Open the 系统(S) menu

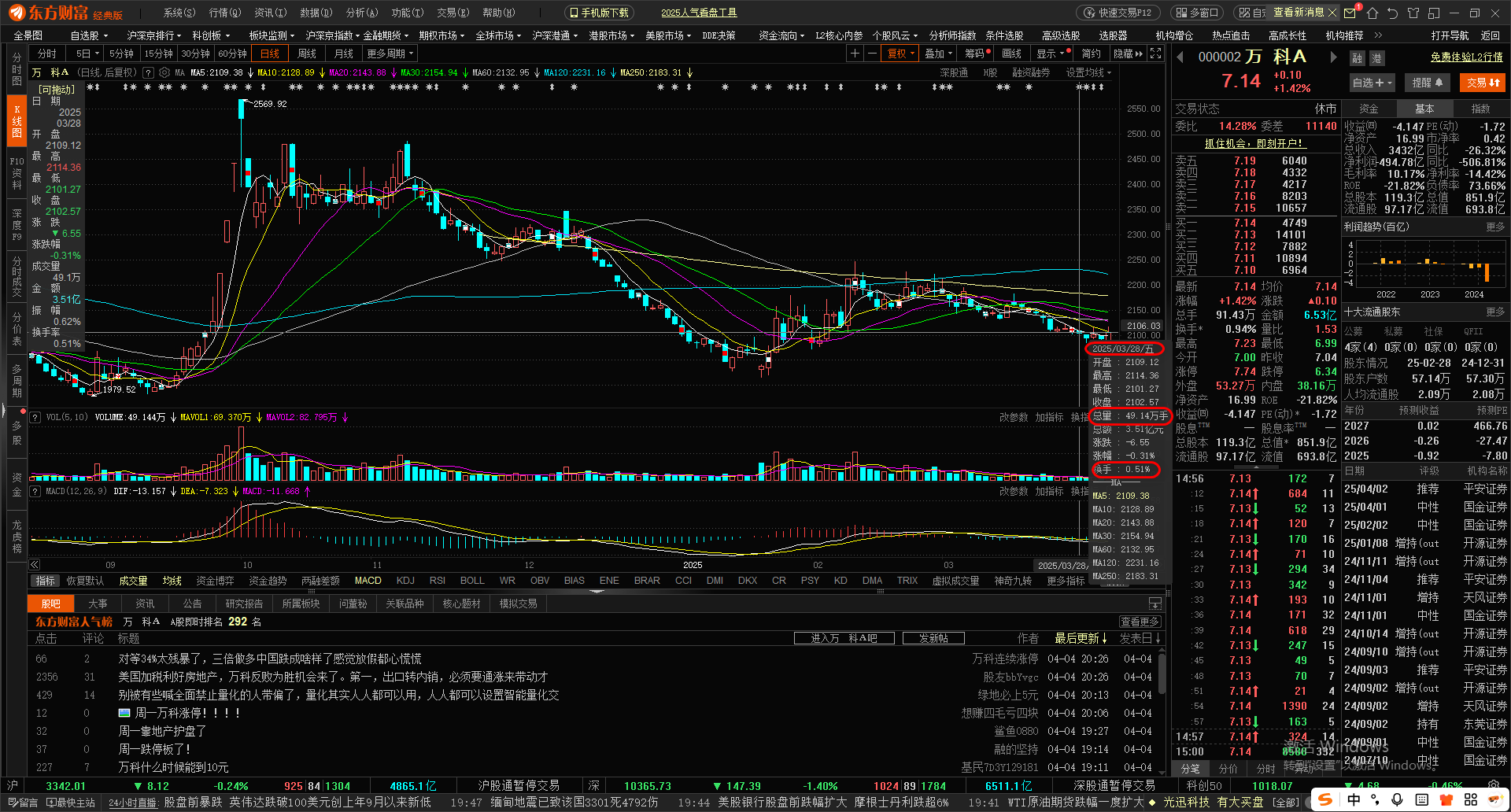[179, 13]
